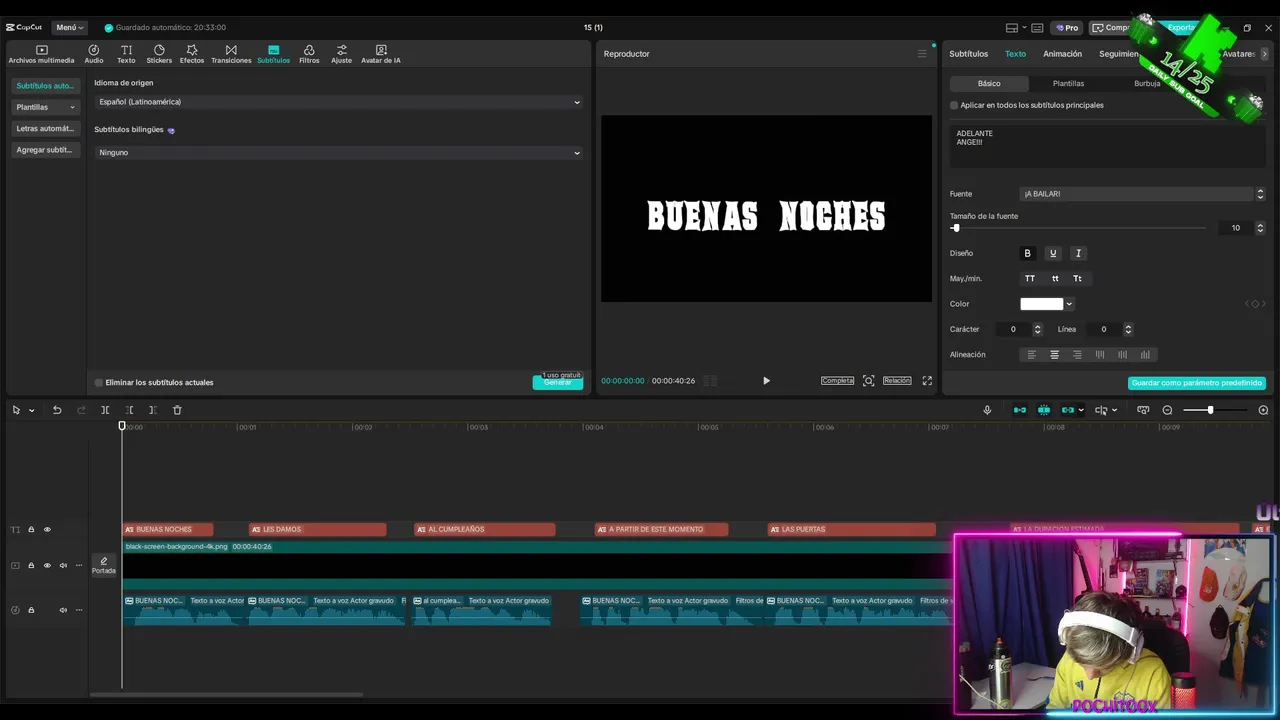Toggle Aplicar en todos los subtítulos principales

click(954, 105)
